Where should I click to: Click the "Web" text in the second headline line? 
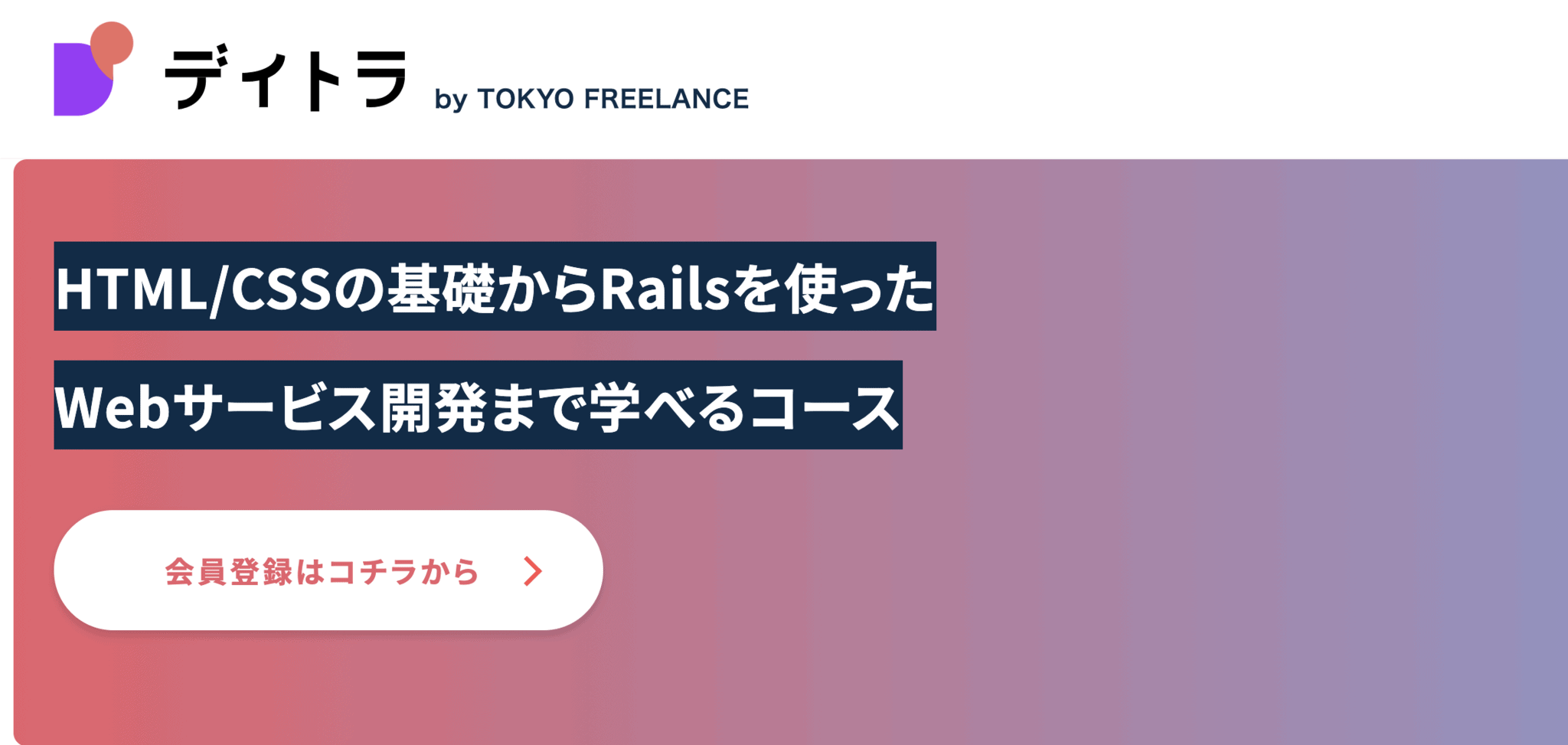tap(112, 407)
